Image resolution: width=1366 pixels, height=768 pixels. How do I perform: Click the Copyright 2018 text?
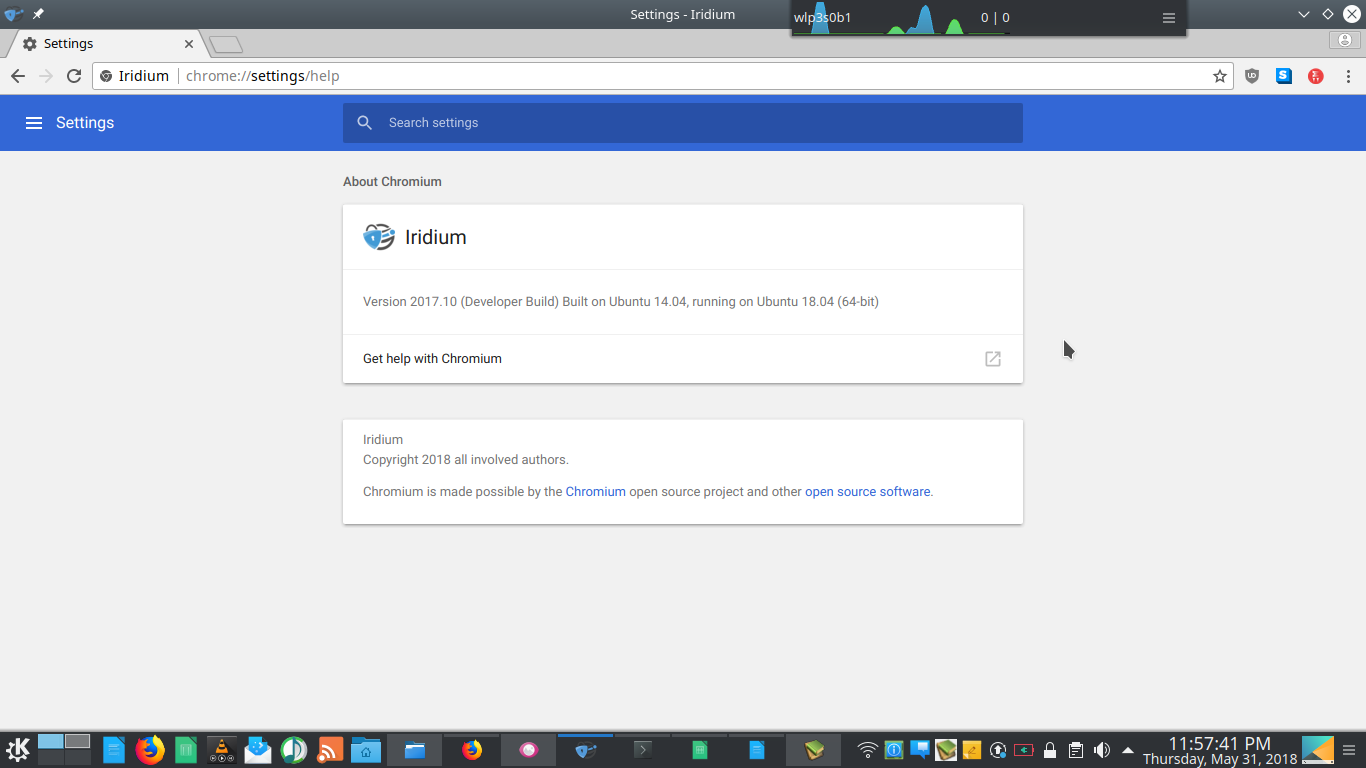[466, 460]
